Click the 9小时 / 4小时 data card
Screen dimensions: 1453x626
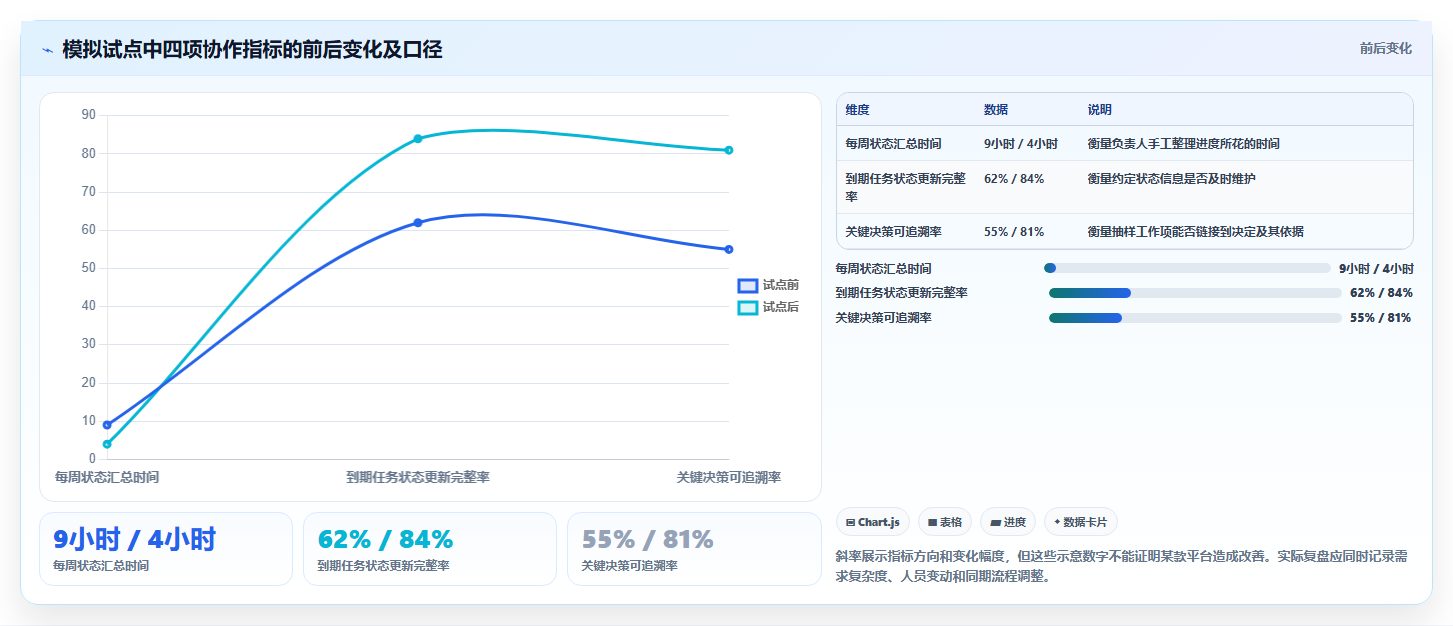click(x=166, y=549)
